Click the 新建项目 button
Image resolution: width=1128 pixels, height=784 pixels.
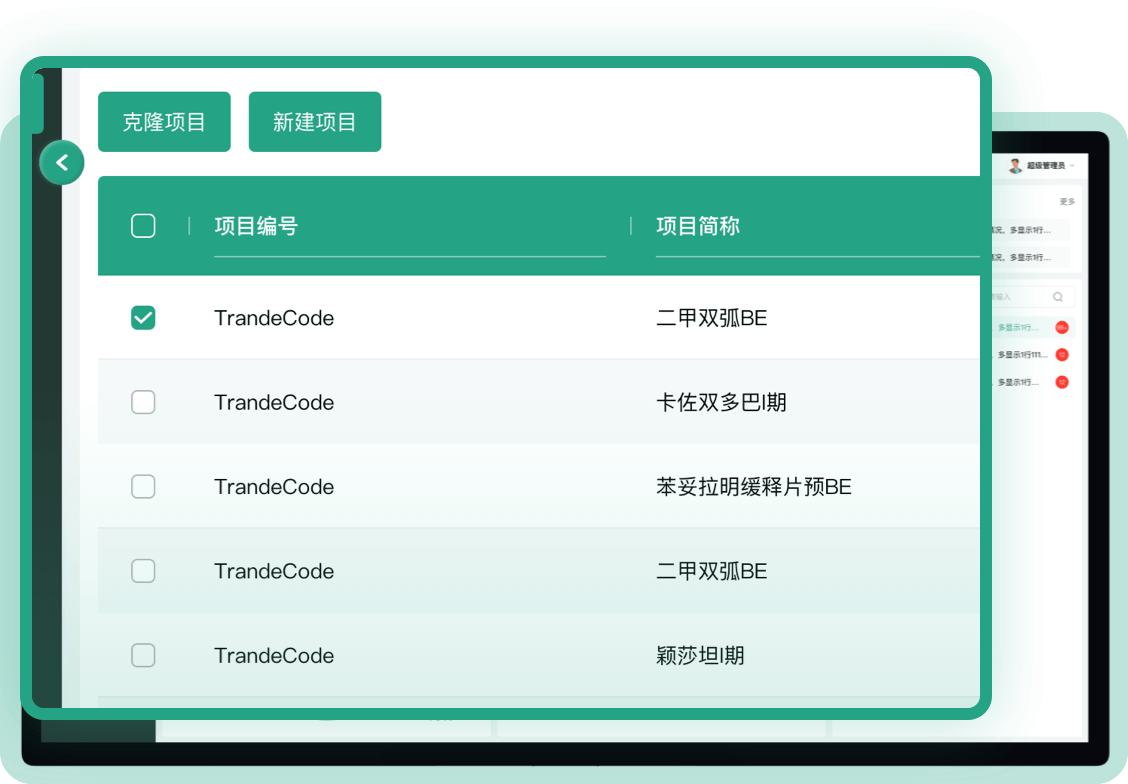(315, 122)
